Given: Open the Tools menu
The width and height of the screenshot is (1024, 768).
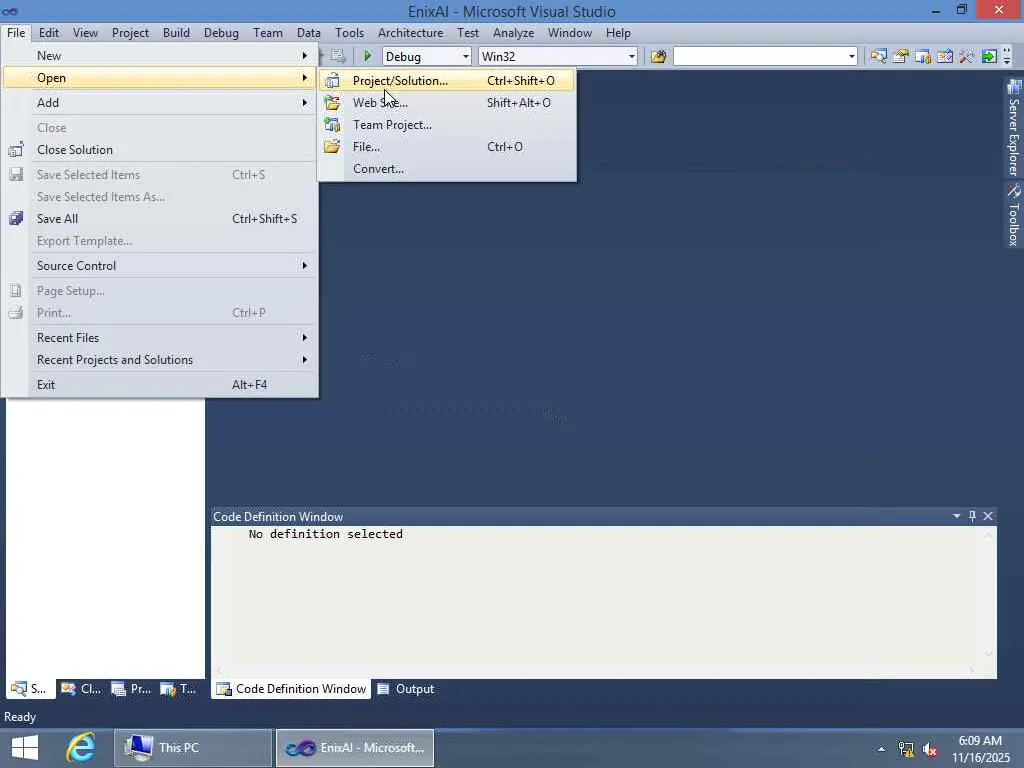Looking at the screenshot, I should pyautogui.click(x=349, y=33).
